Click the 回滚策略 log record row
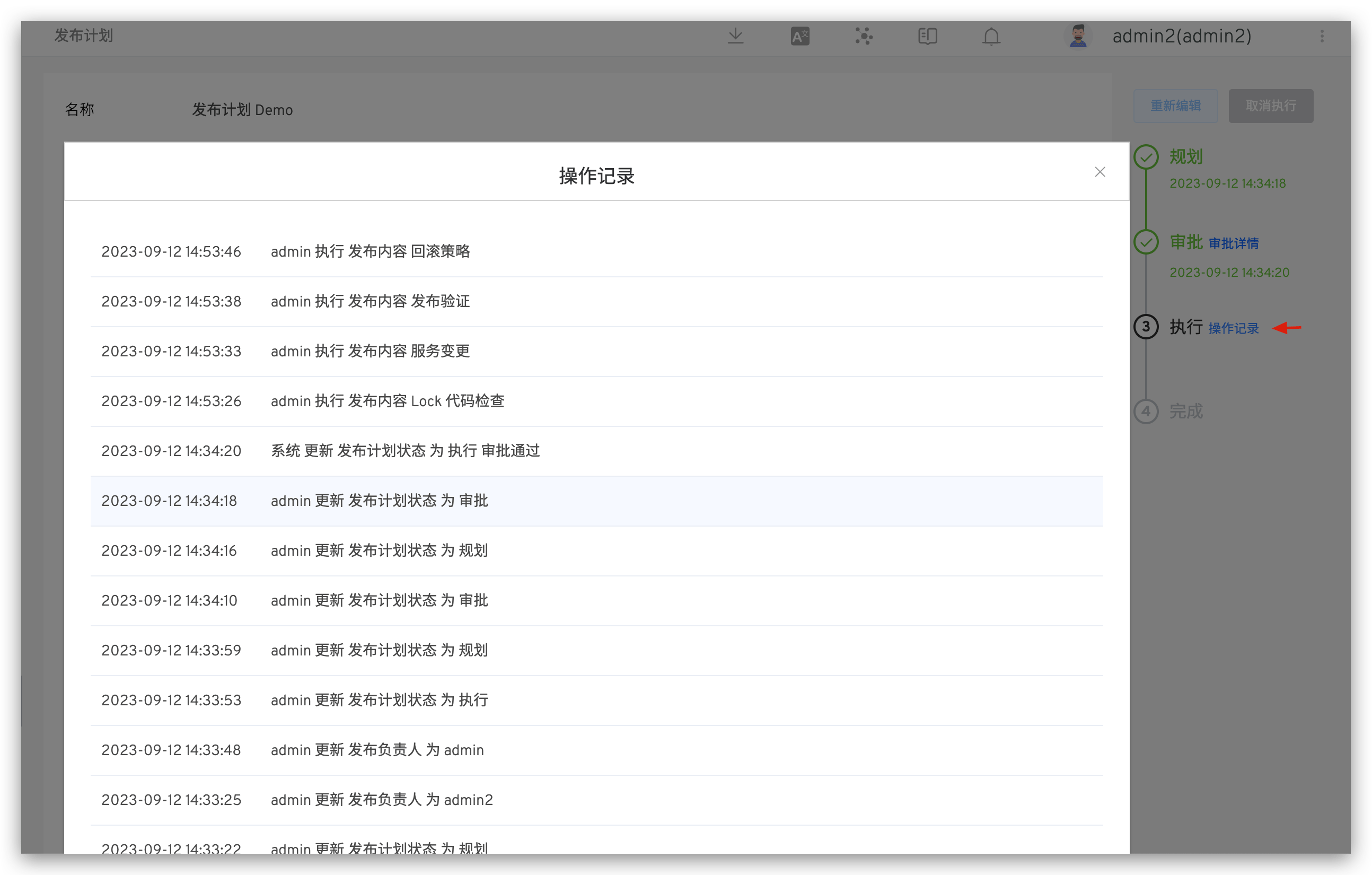Screen dimensions: 1372x875 tap(371, 251)
